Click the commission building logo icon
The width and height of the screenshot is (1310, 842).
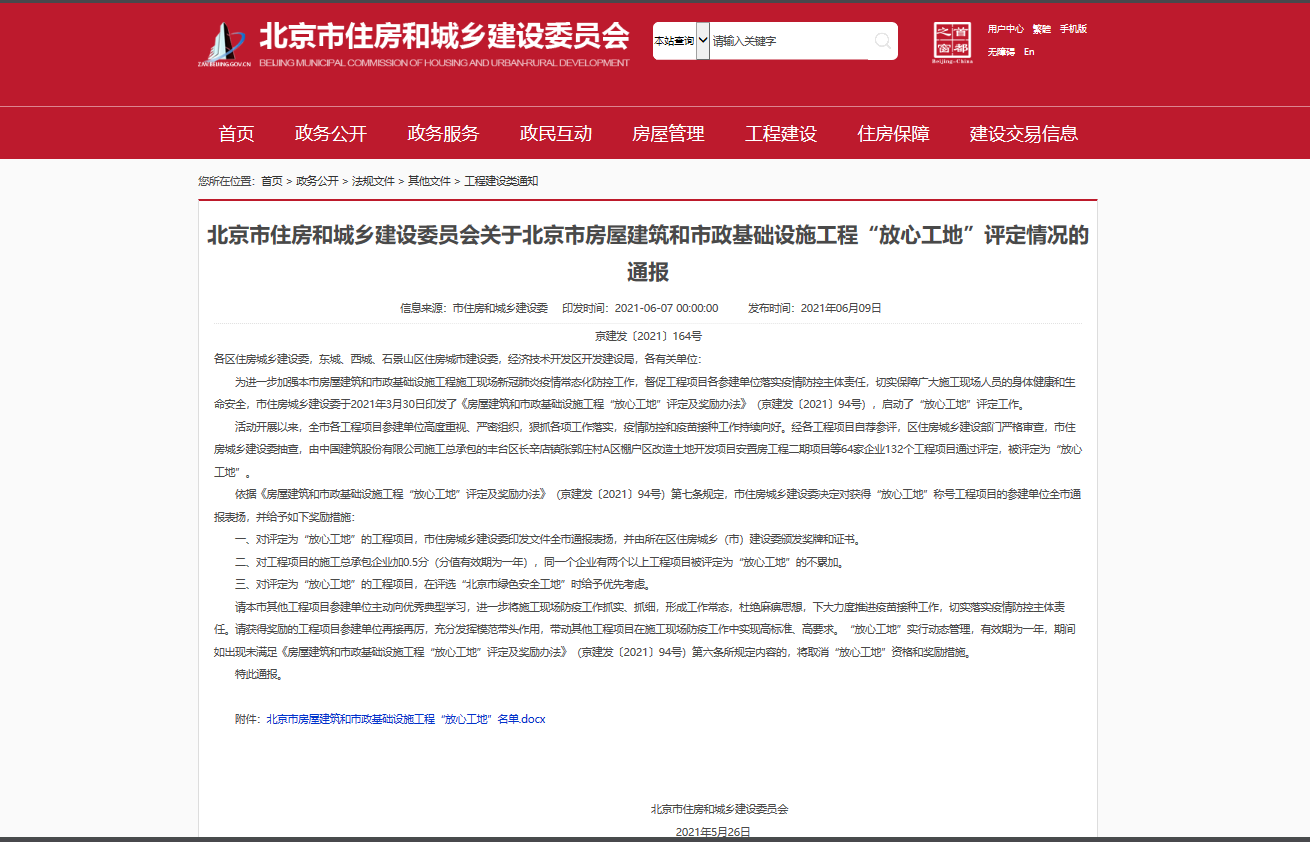[224, 44]
